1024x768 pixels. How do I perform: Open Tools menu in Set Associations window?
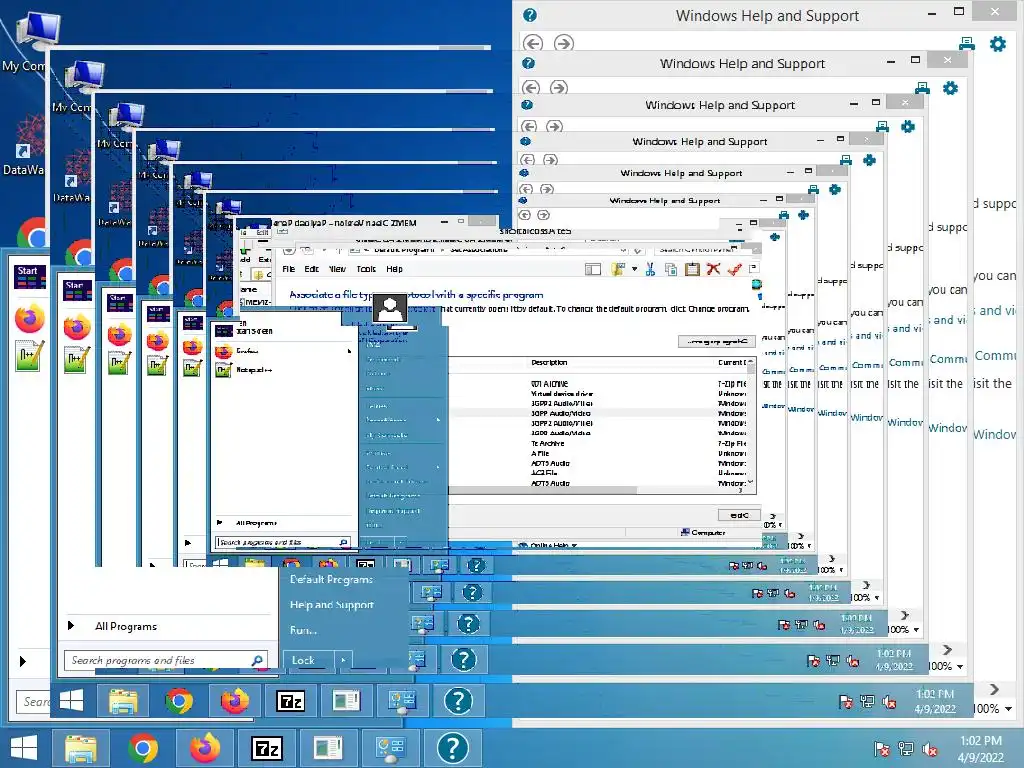[366, 269]
